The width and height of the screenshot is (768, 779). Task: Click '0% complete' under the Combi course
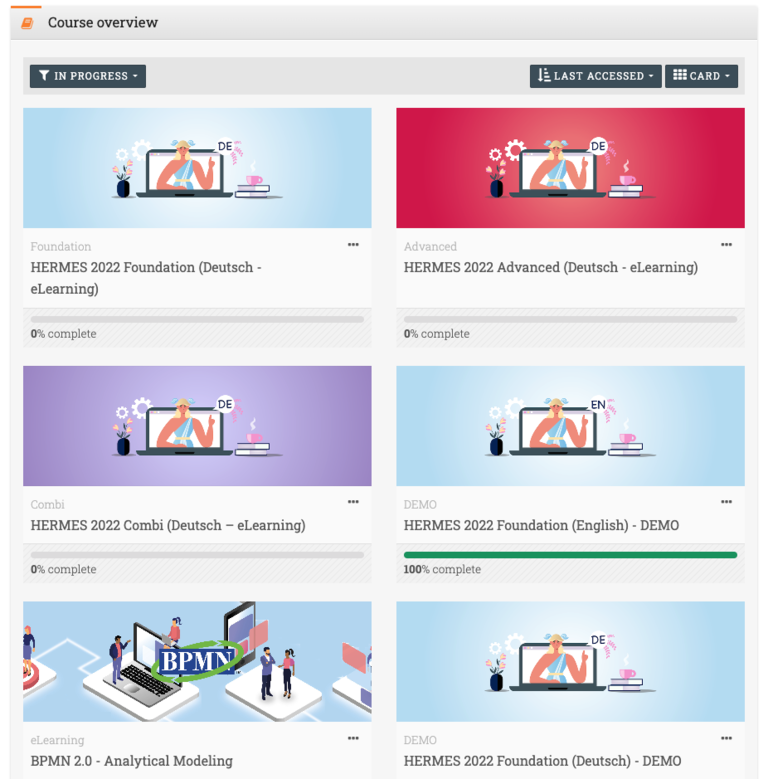pyautogui.click(x=63, y=569)
